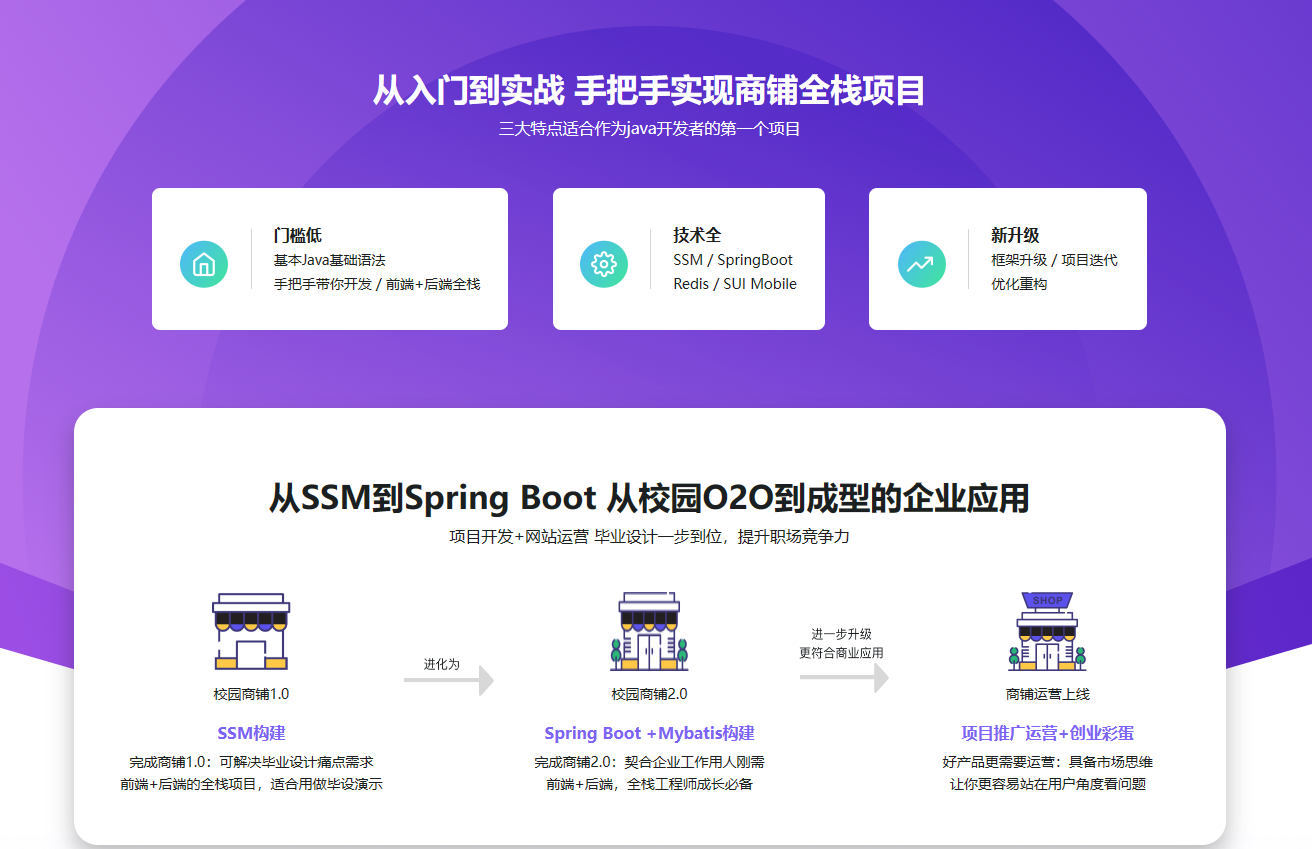The height and width of the screenshot is (849, 1312).
Task: Click the gray arrow under 进化为
Action: point(449,680)
